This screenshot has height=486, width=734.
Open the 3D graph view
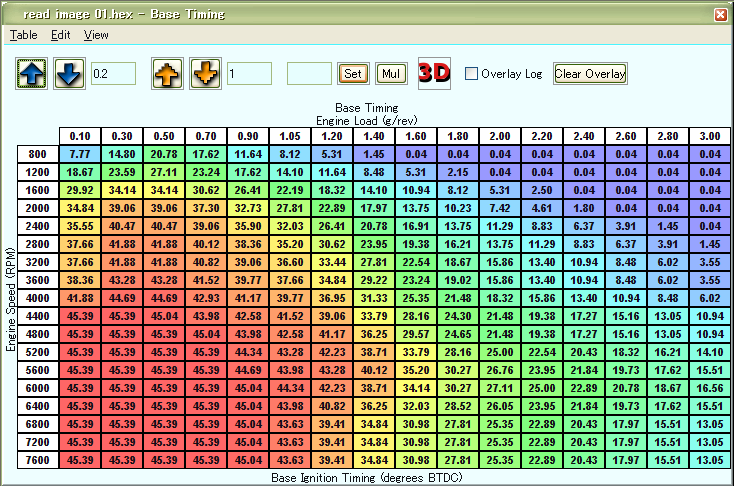click(434, 74)
